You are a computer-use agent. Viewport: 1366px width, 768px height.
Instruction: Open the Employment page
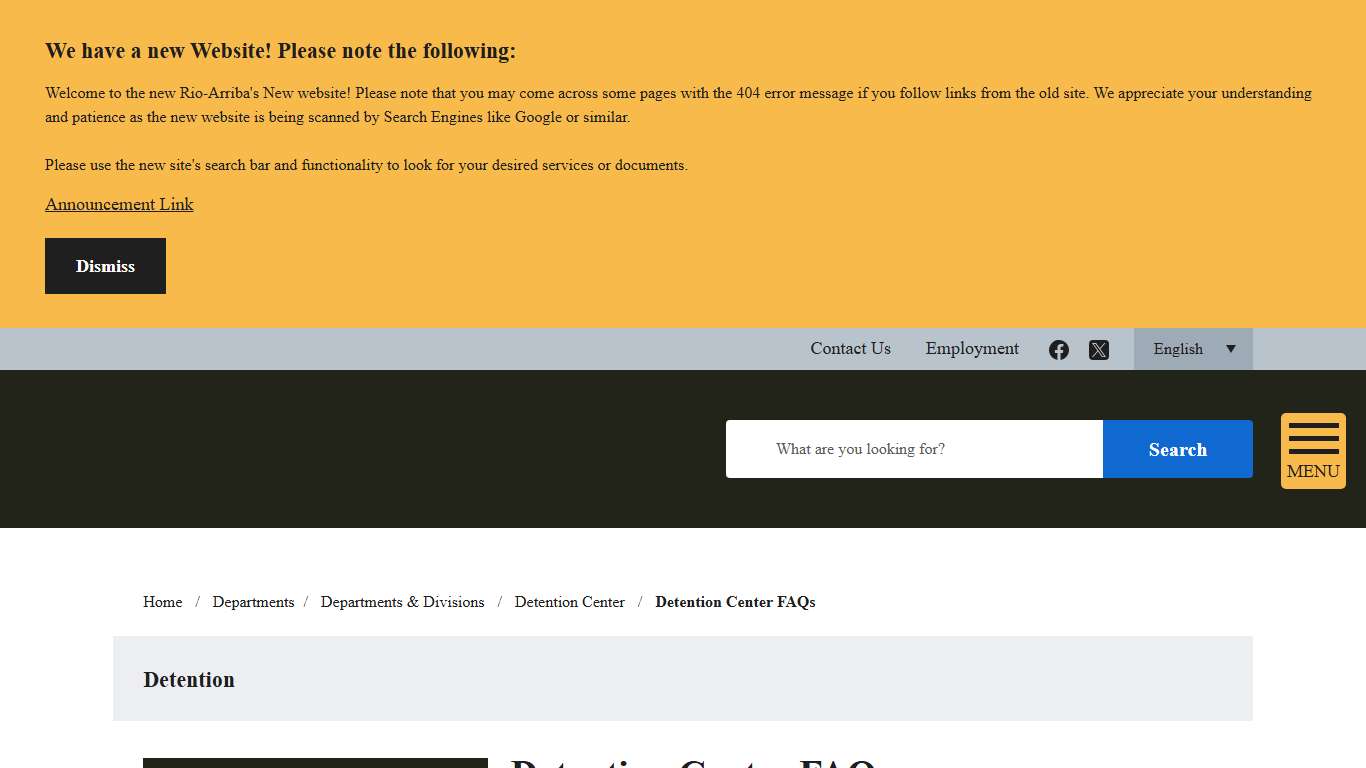[972, 348]
